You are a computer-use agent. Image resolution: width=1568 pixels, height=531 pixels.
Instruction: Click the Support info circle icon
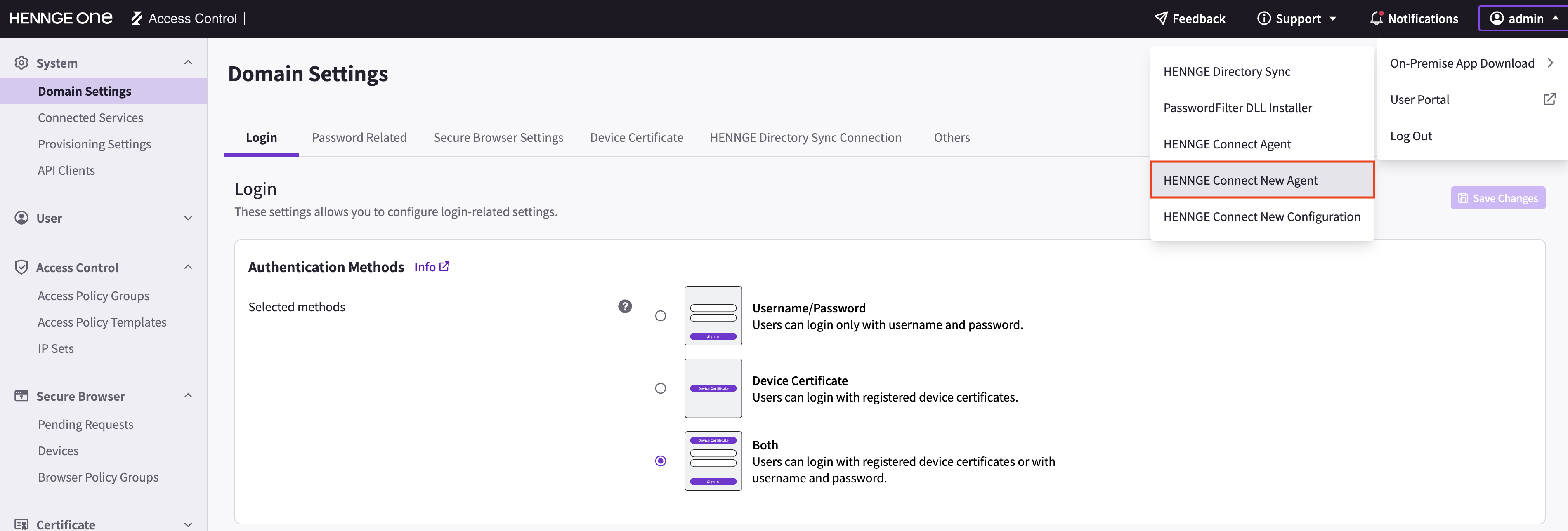(1263, 18)
